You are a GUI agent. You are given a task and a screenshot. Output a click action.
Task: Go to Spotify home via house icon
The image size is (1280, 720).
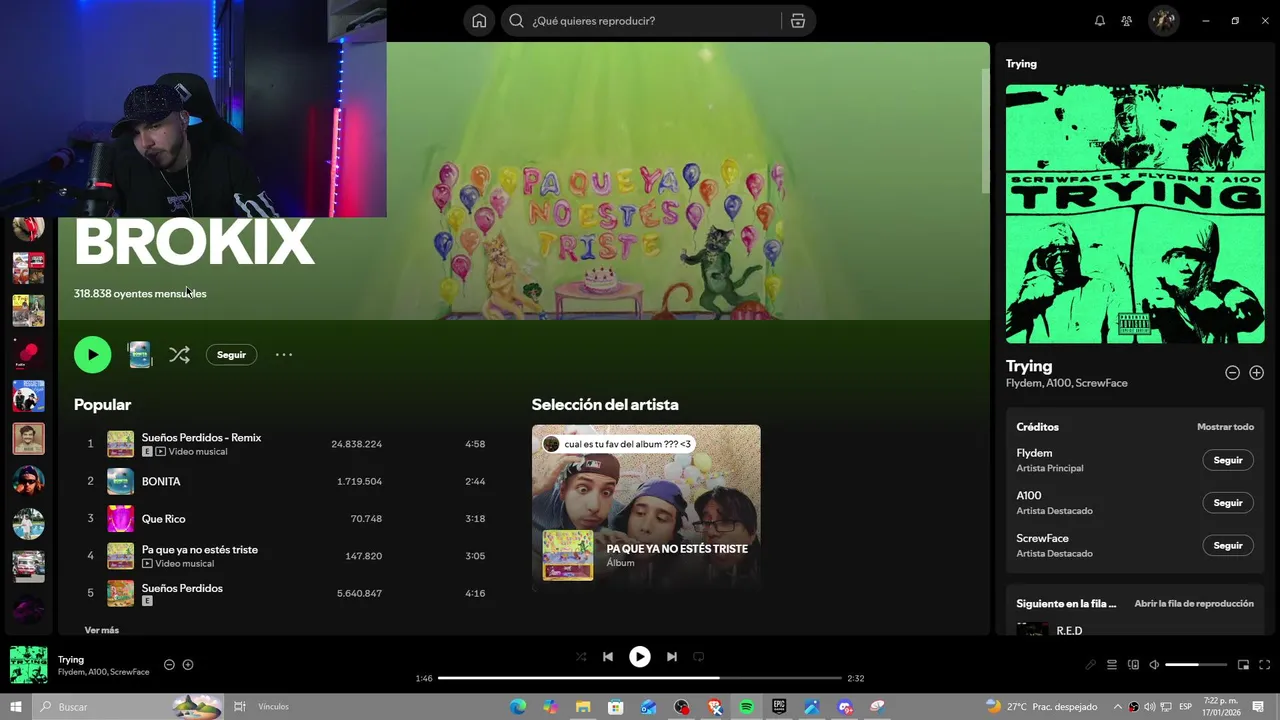pos(480,21)
